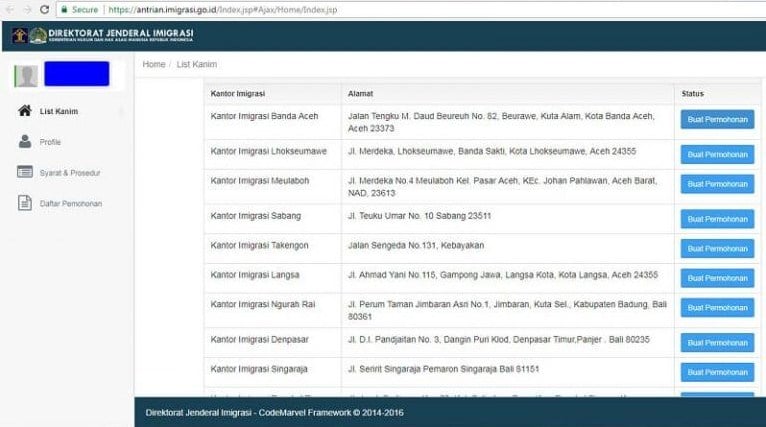Click the Jalan Tengku M. Daud Beureuh address

501,122
